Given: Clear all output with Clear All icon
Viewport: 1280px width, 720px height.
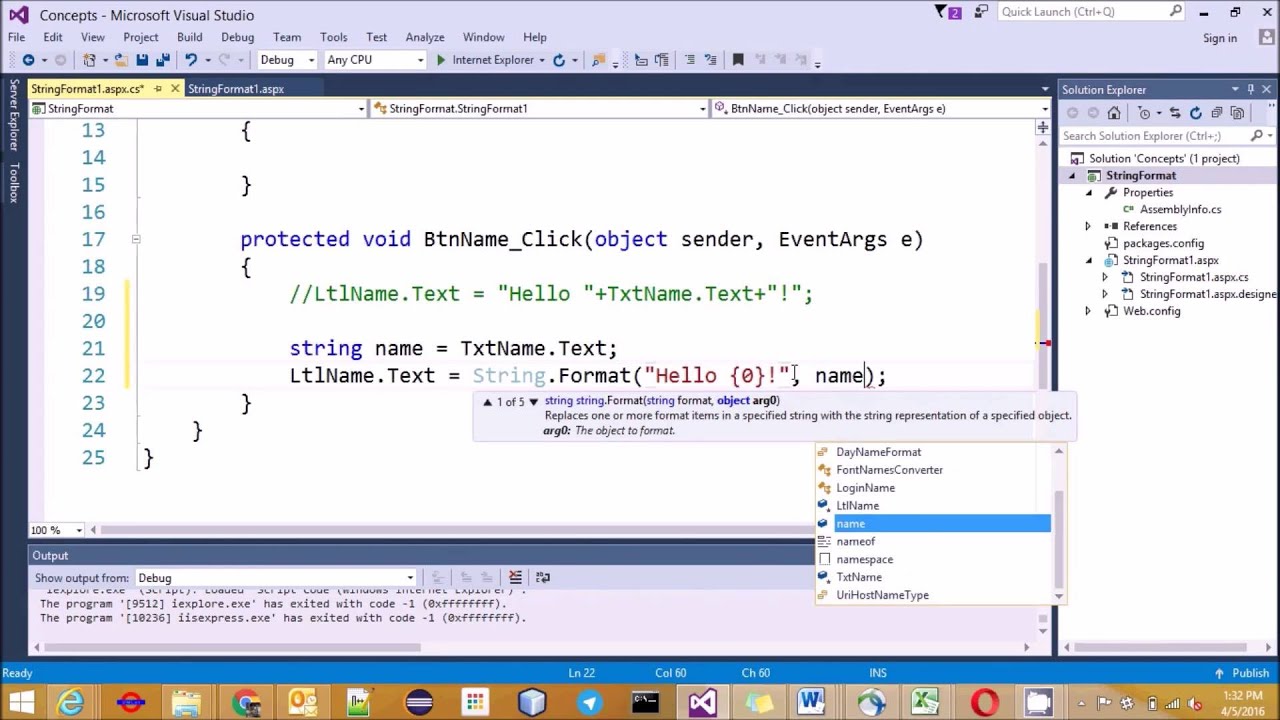Looking at the screenshot, I should (515, 577).
